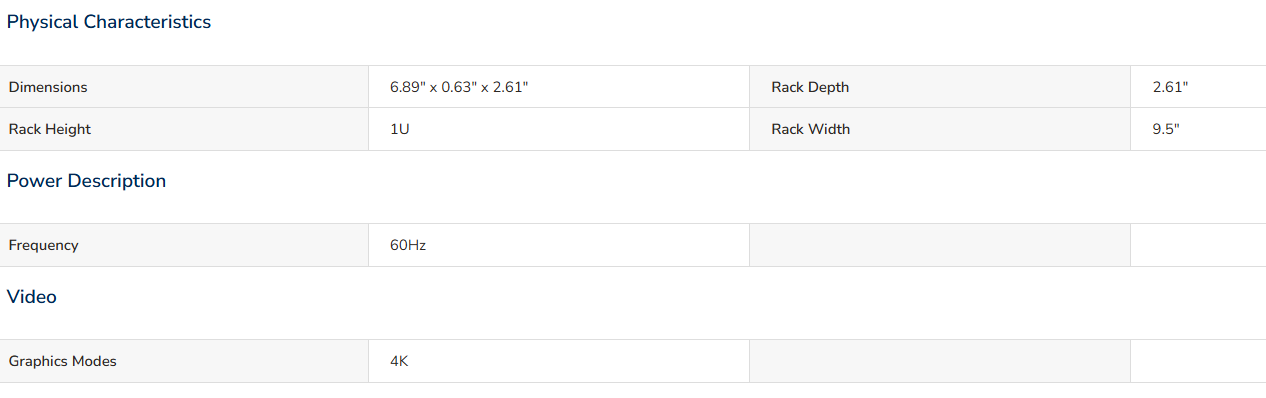Click the 6.89" x 0.63" x 2.61" value

tap(459, 87)
